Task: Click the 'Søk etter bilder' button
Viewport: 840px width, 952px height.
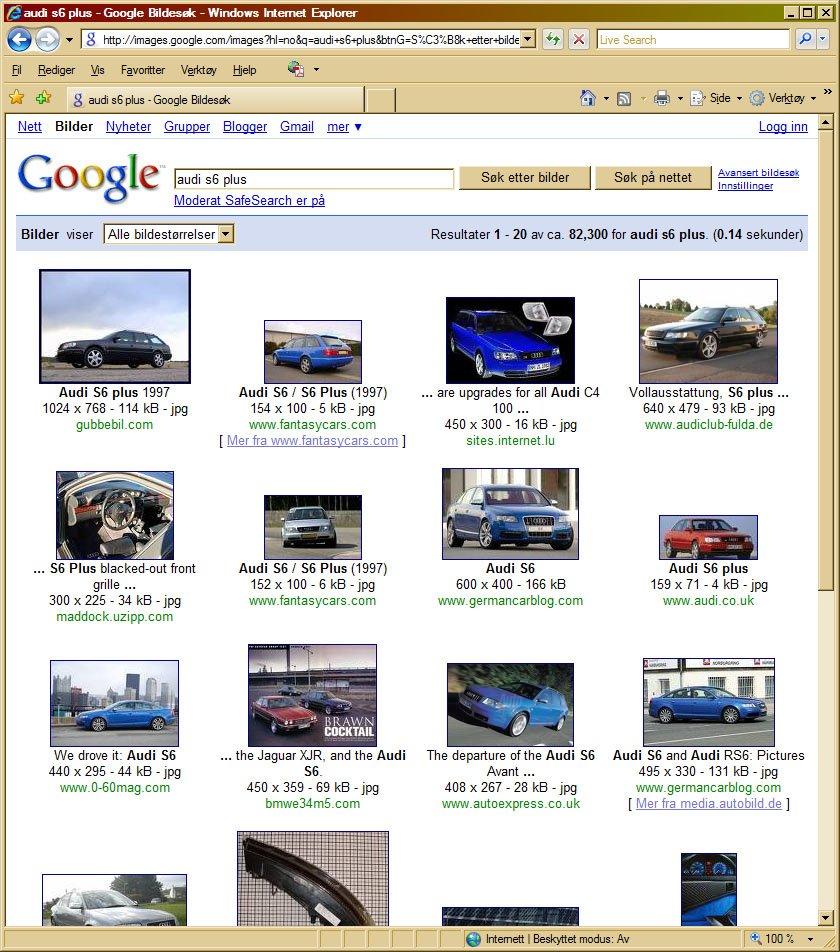Action: point(524,177)
